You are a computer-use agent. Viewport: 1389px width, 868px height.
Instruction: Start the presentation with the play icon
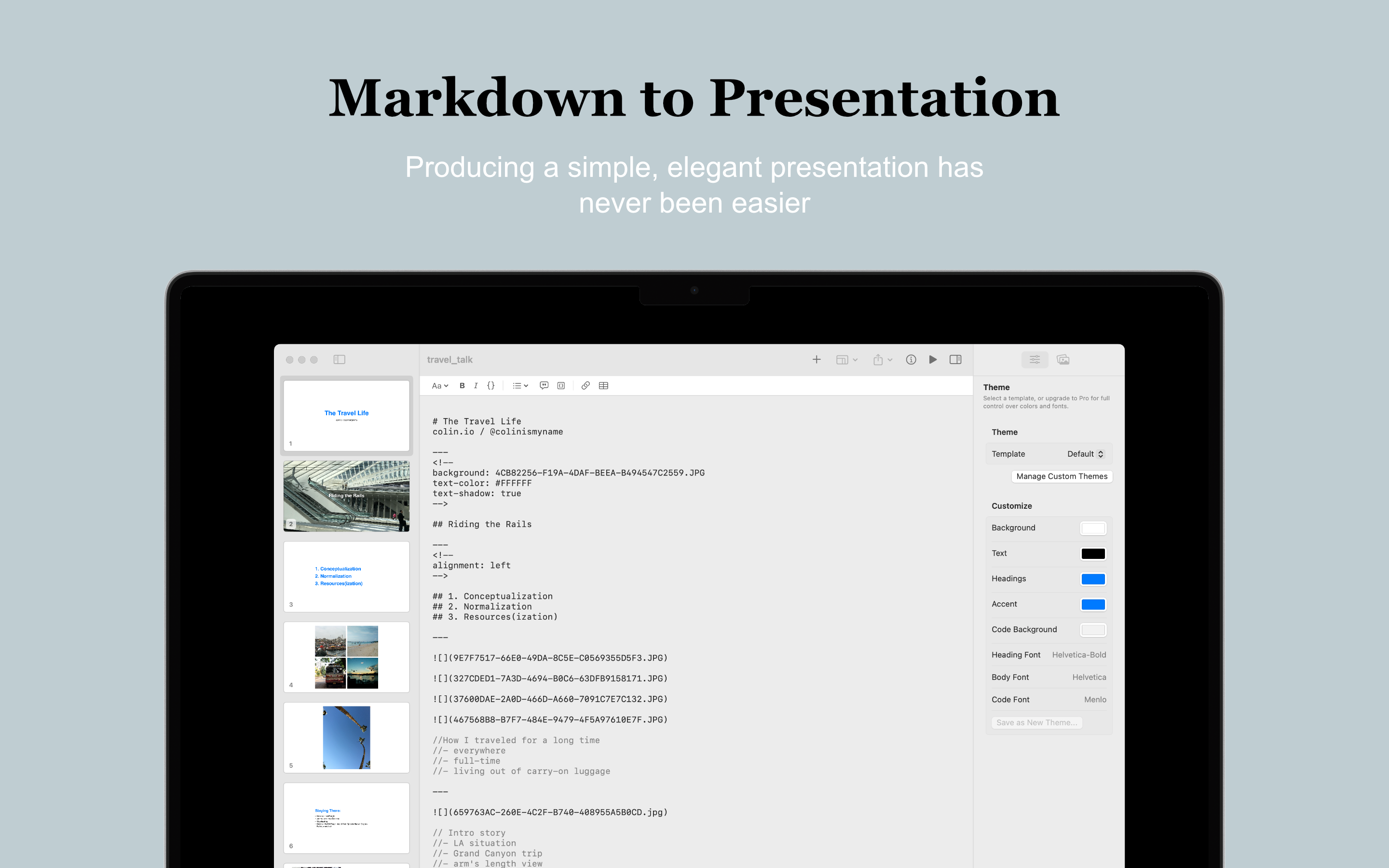point(933,359)
